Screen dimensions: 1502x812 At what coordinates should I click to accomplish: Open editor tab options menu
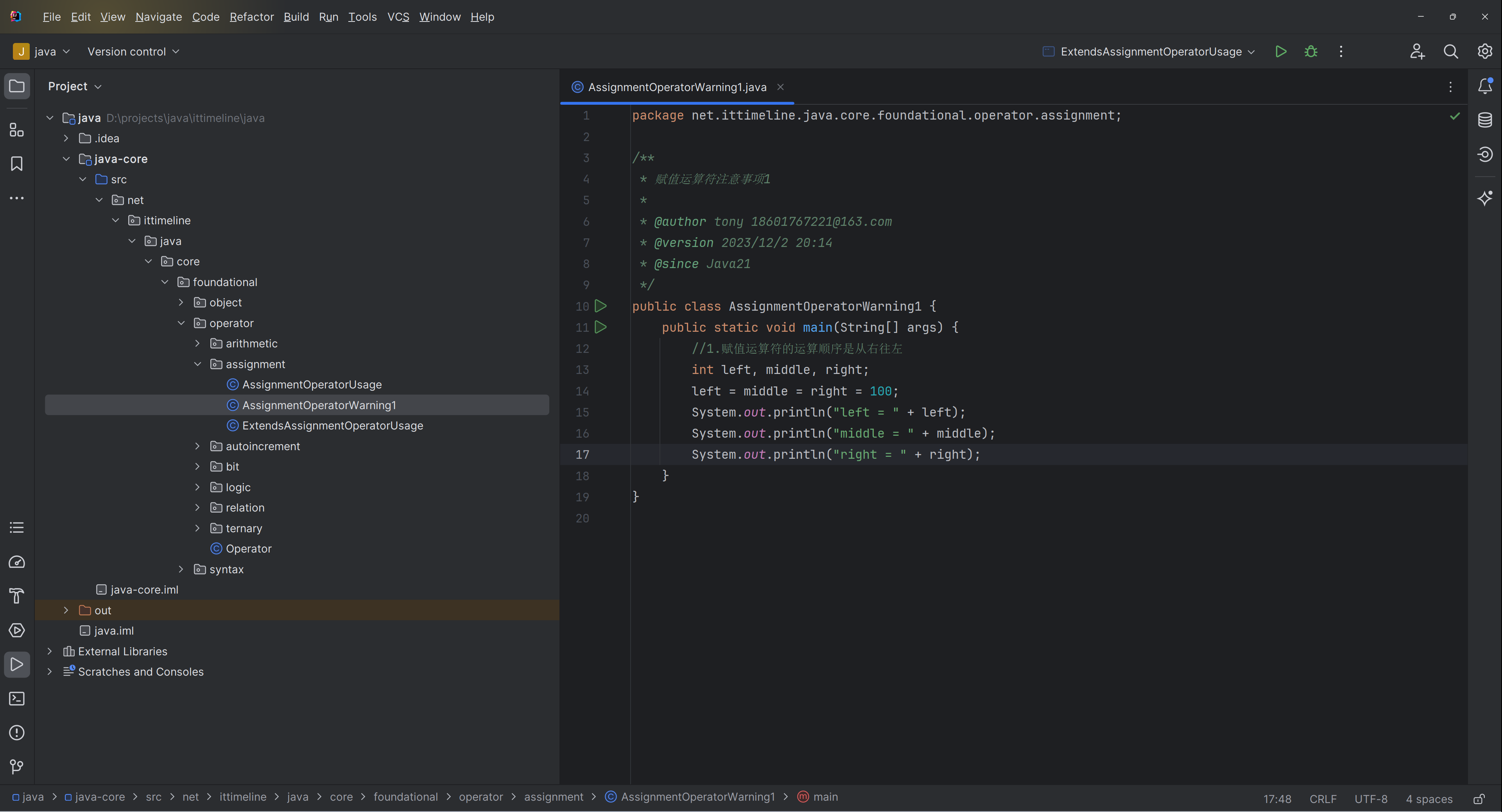click(x=1451, y=87)
